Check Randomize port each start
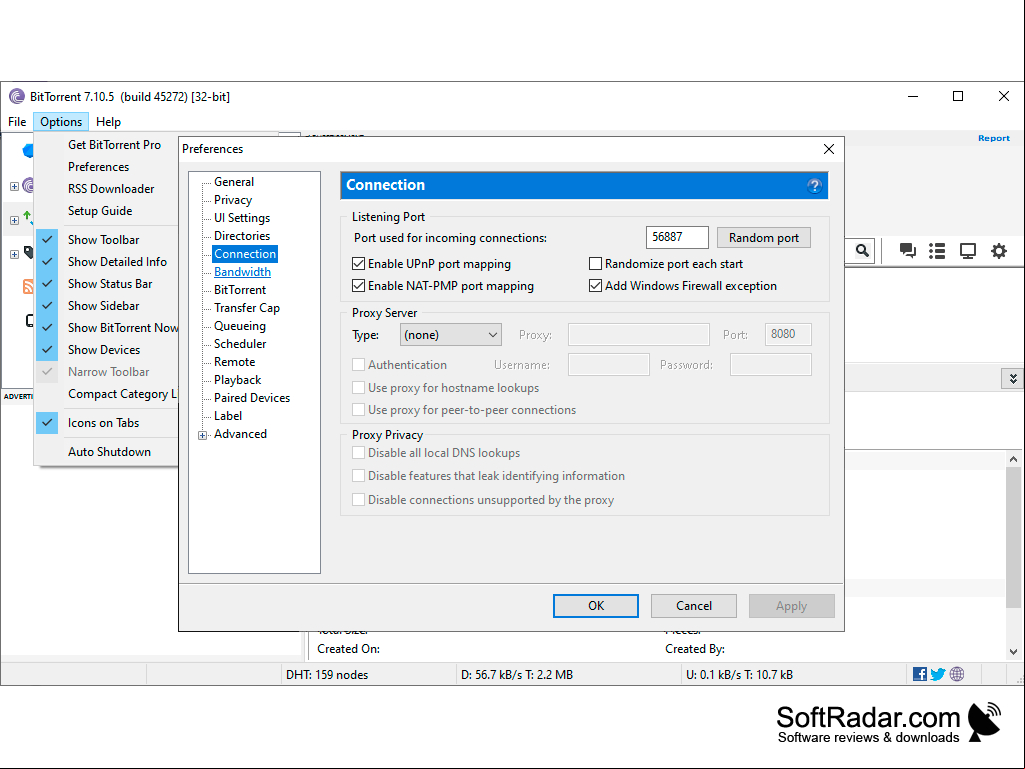The image size is (1025, 769). click(595, 264)
